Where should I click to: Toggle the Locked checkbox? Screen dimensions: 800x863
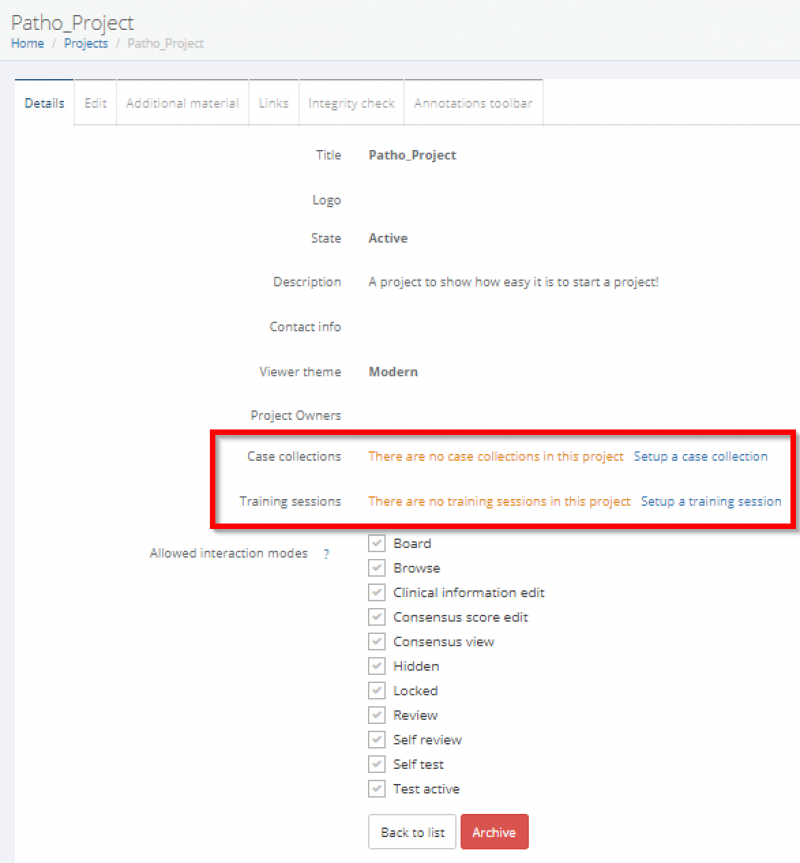[377, 691]
